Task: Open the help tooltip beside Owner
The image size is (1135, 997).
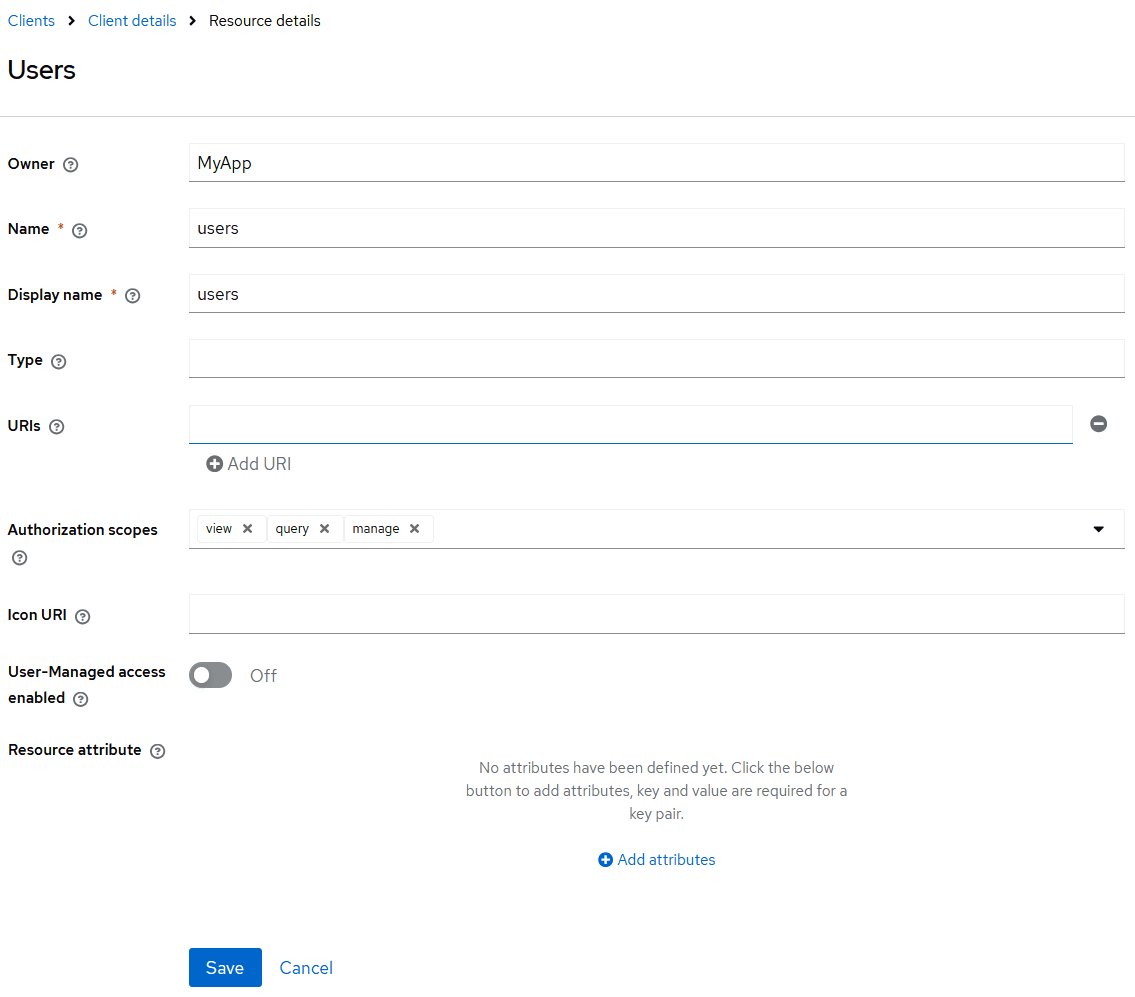Action: pos(70,164)
